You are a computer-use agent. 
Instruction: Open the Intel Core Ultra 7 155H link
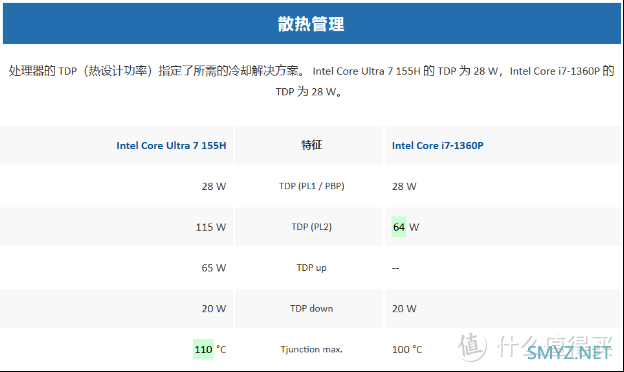171,146
